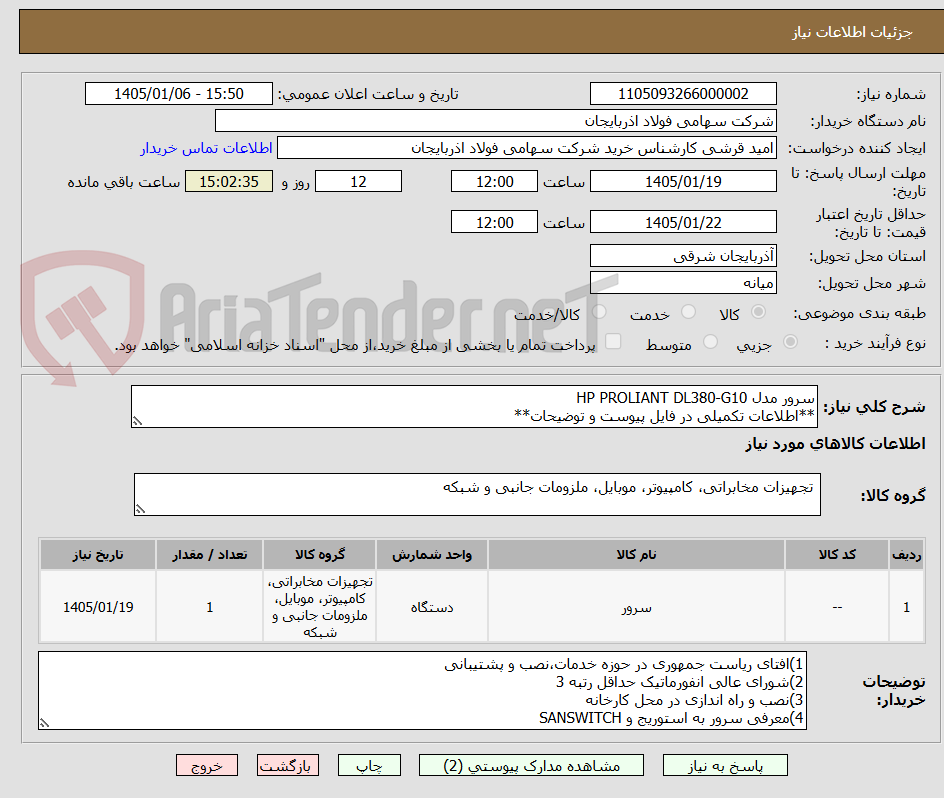944x798 pixels.
Task: Click the گروه کالا text area
Action: (477, 494)
